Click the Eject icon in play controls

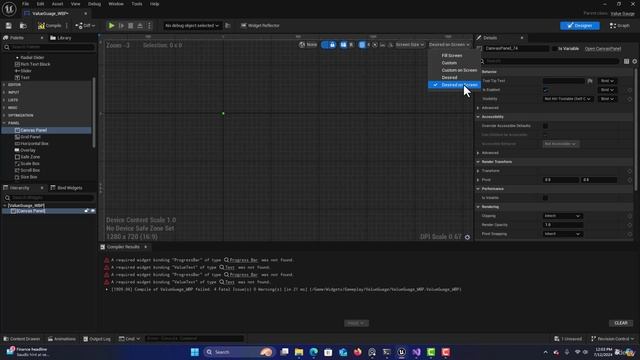pyautogui.click(x=140, y=26)
